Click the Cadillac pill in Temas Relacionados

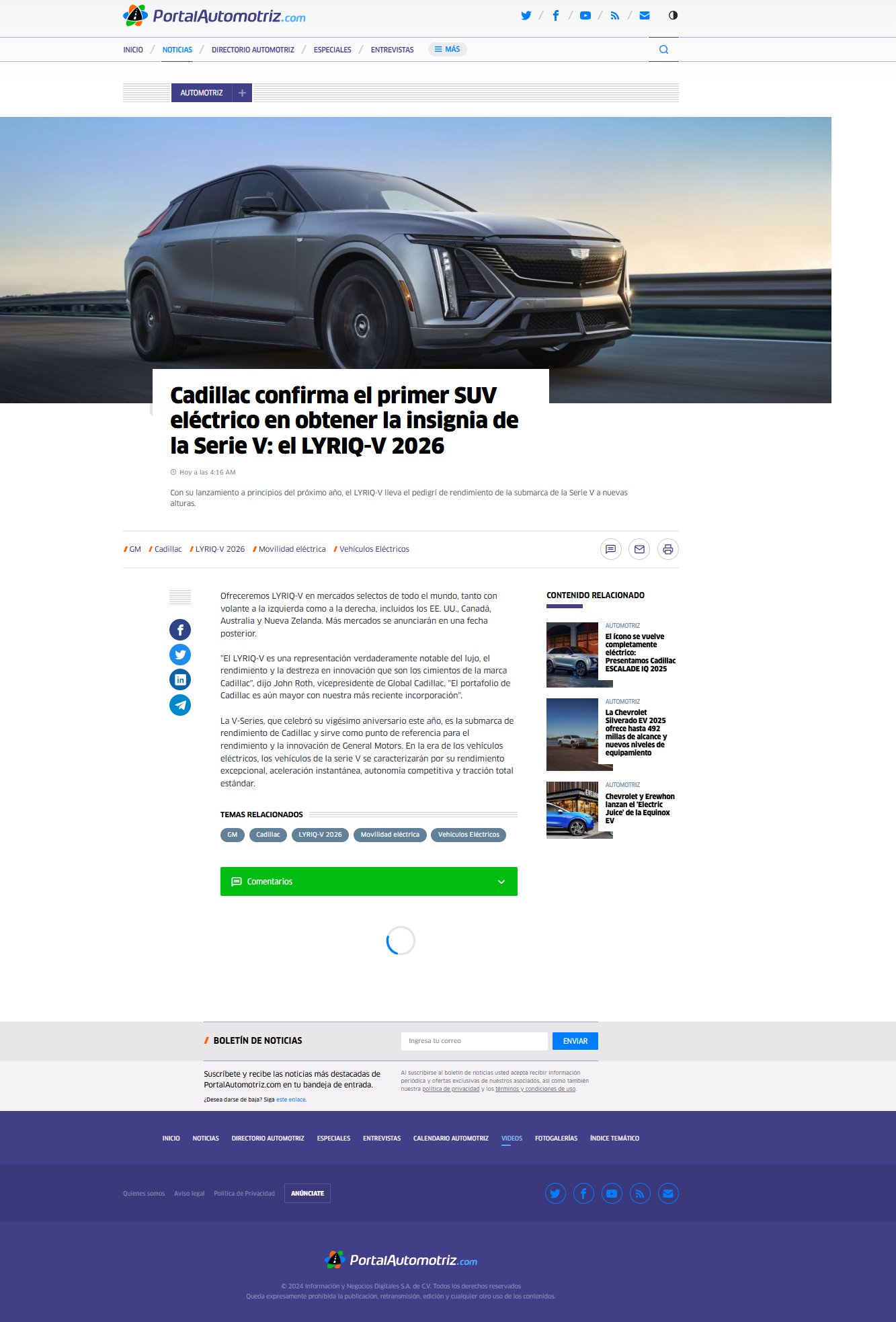click(268, 835)
